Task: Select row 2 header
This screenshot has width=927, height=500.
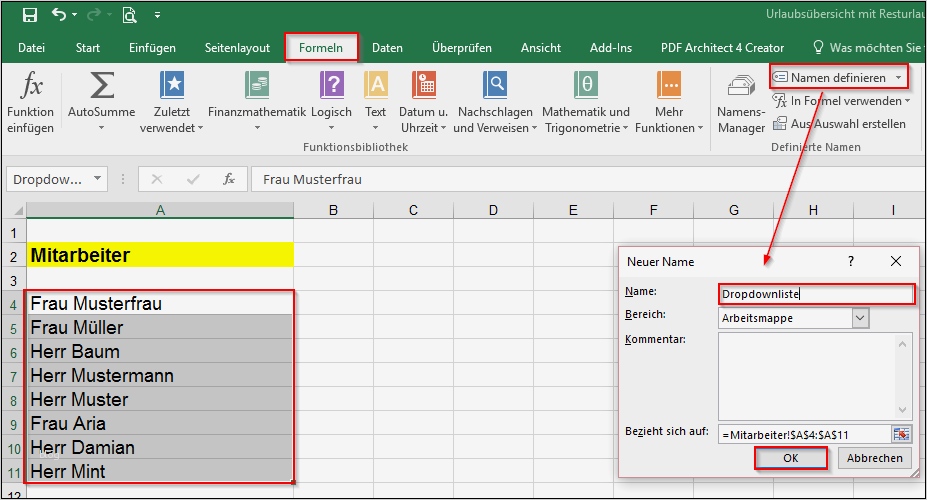Action: click(x=14, y=256)
